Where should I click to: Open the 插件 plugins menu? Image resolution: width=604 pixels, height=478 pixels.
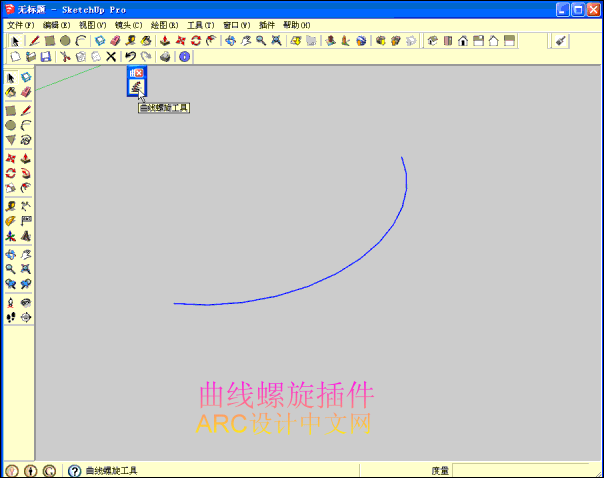coord(267,25)
